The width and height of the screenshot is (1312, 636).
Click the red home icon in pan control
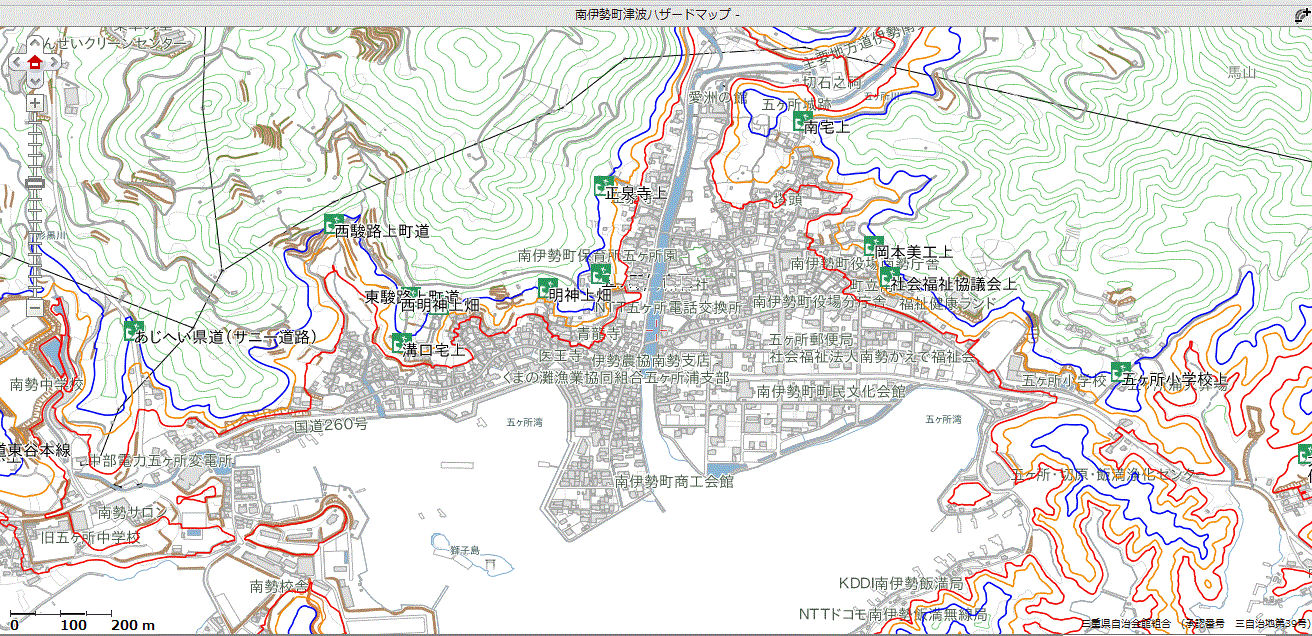pos(35,61)
